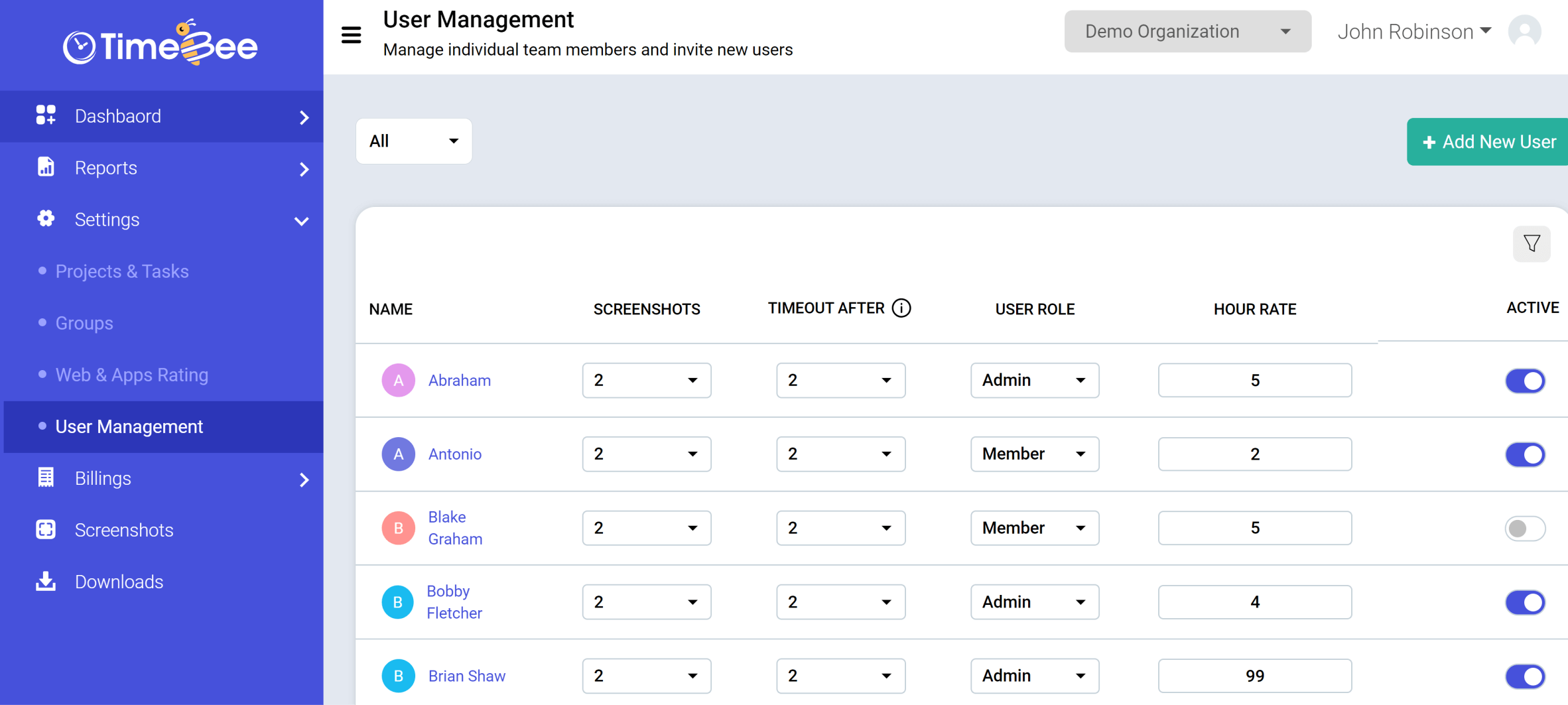Click the Screenshots capture icon

point(46,529)
